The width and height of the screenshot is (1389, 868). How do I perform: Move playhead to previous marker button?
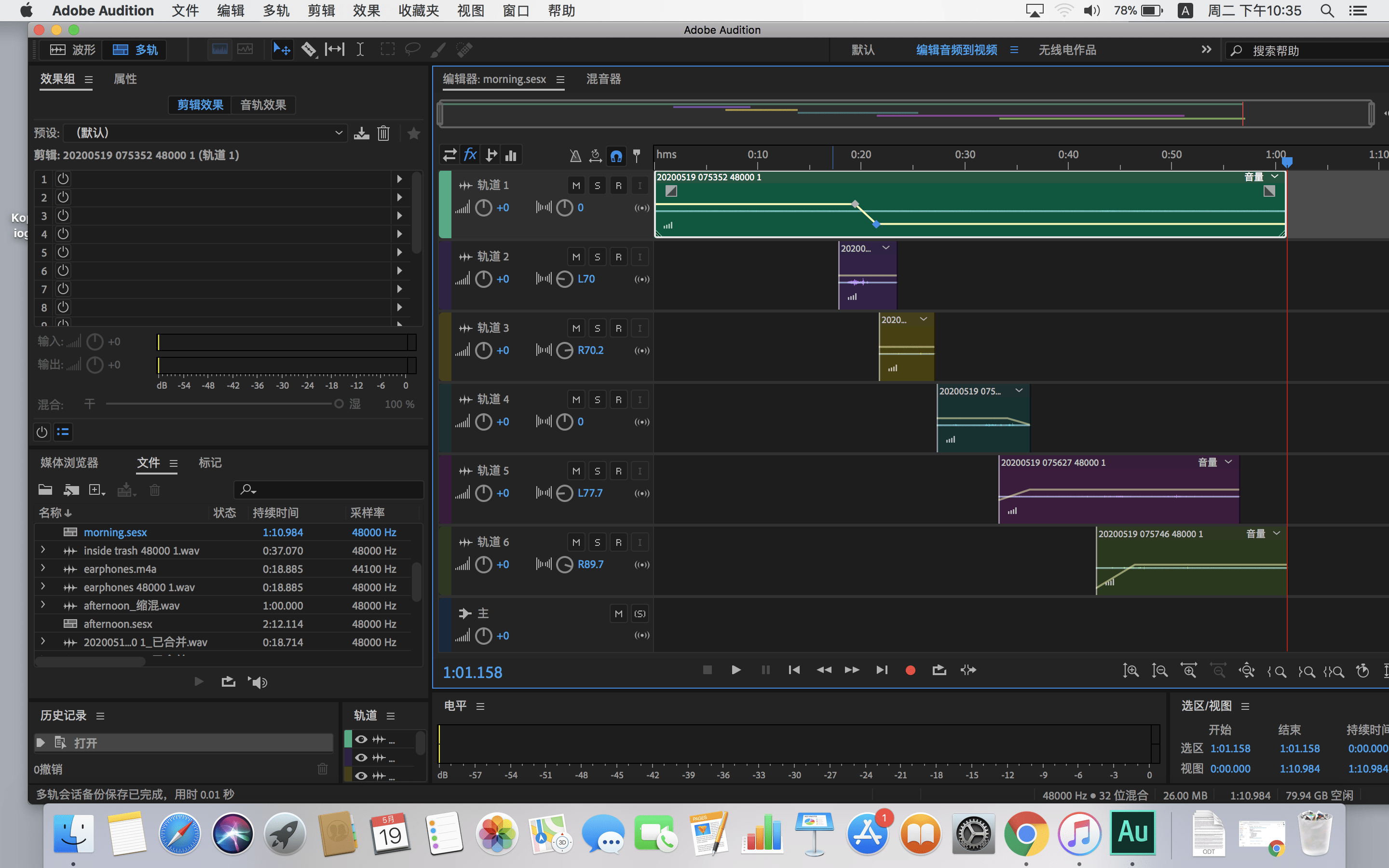click(794, 670)
